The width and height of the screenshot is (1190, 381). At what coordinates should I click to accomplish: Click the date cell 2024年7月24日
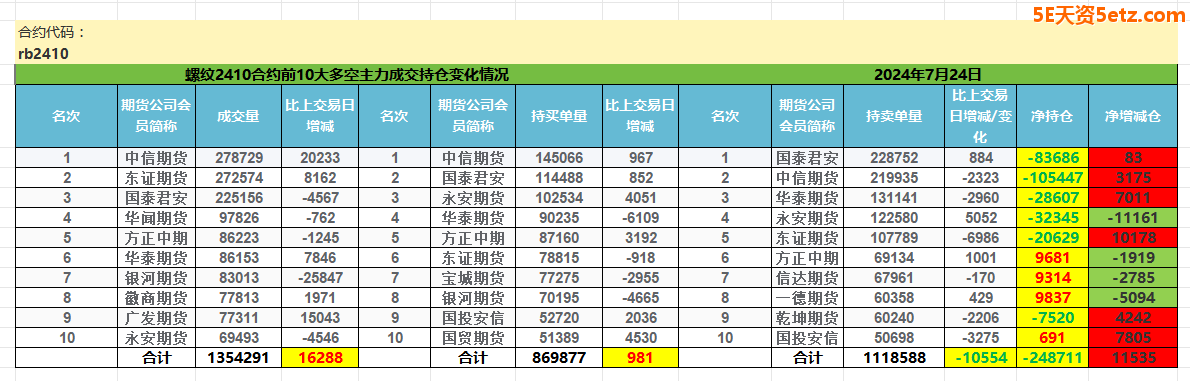(x=927, y=74)
